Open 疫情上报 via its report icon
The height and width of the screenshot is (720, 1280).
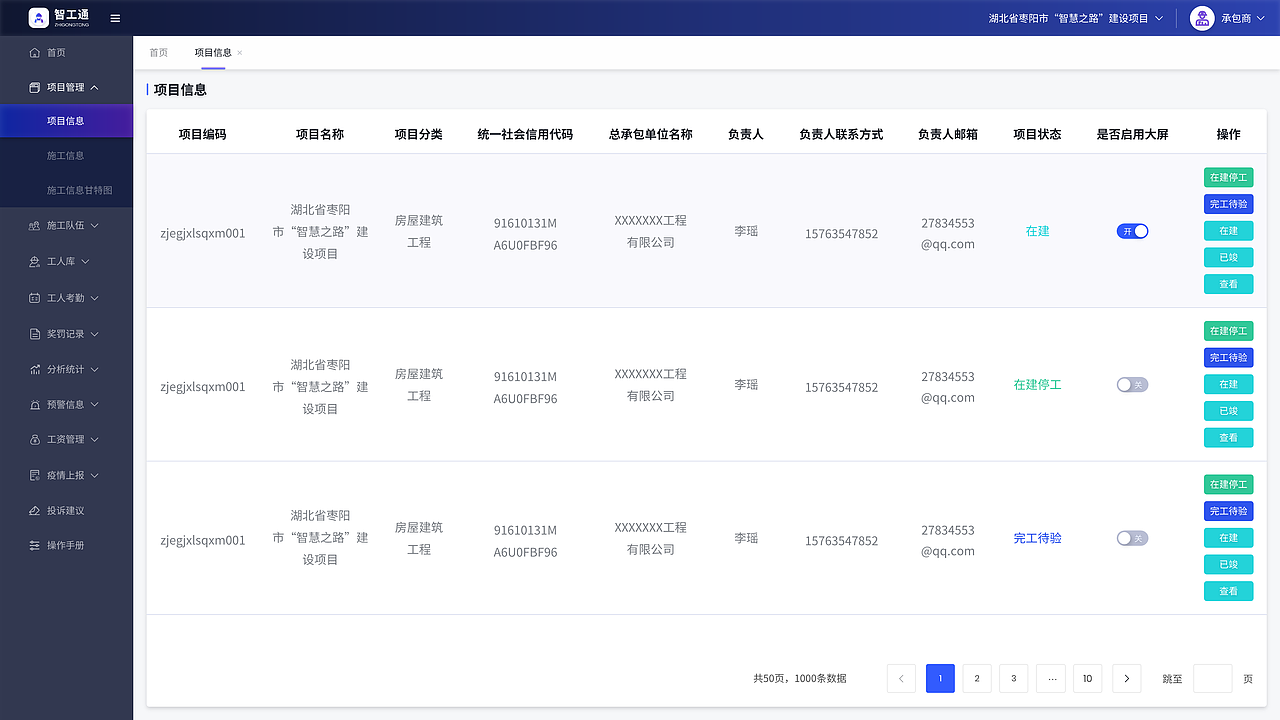[35, 474]
